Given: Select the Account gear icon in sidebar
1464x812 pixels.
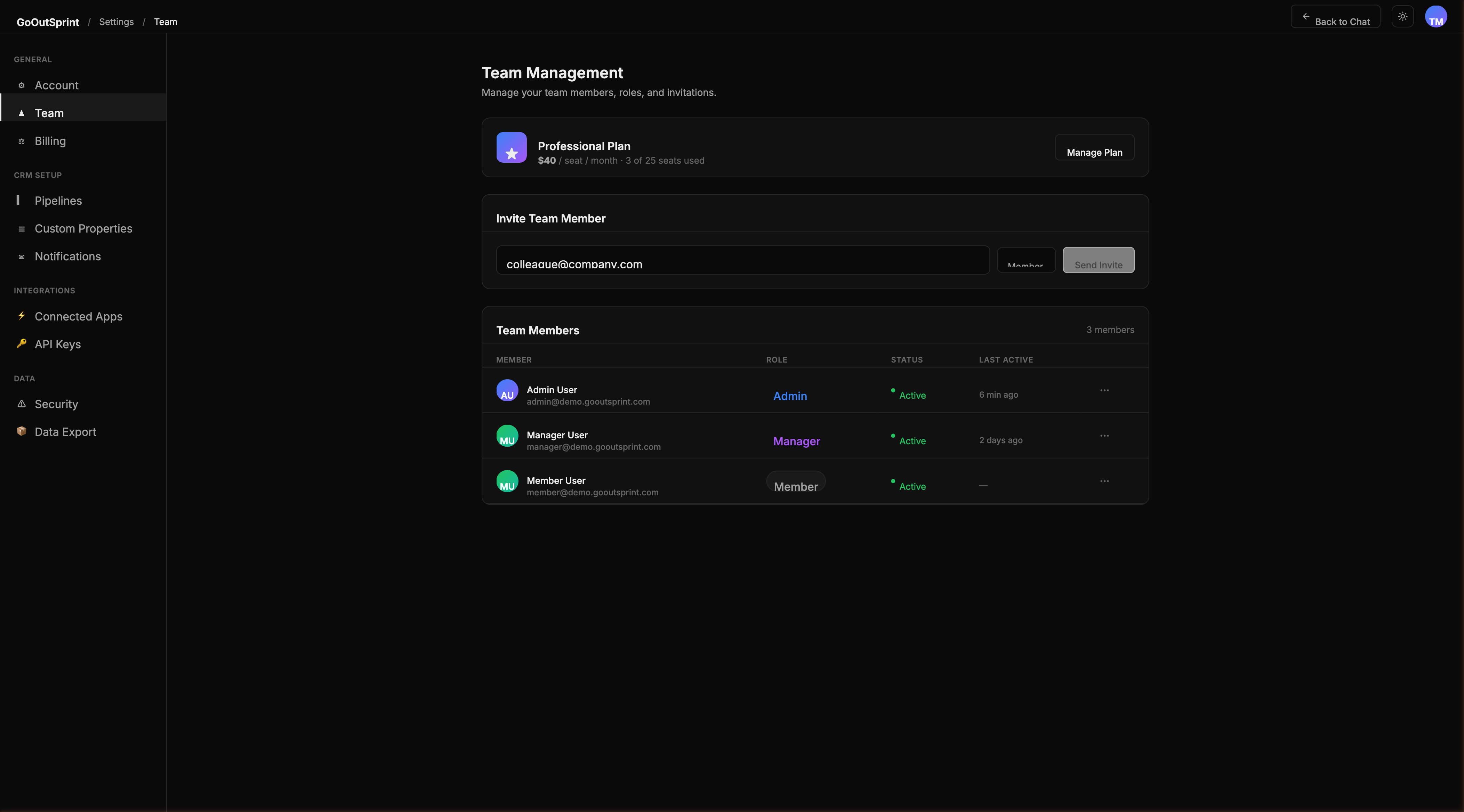Looking at the screenshot, I should [22, 85].
